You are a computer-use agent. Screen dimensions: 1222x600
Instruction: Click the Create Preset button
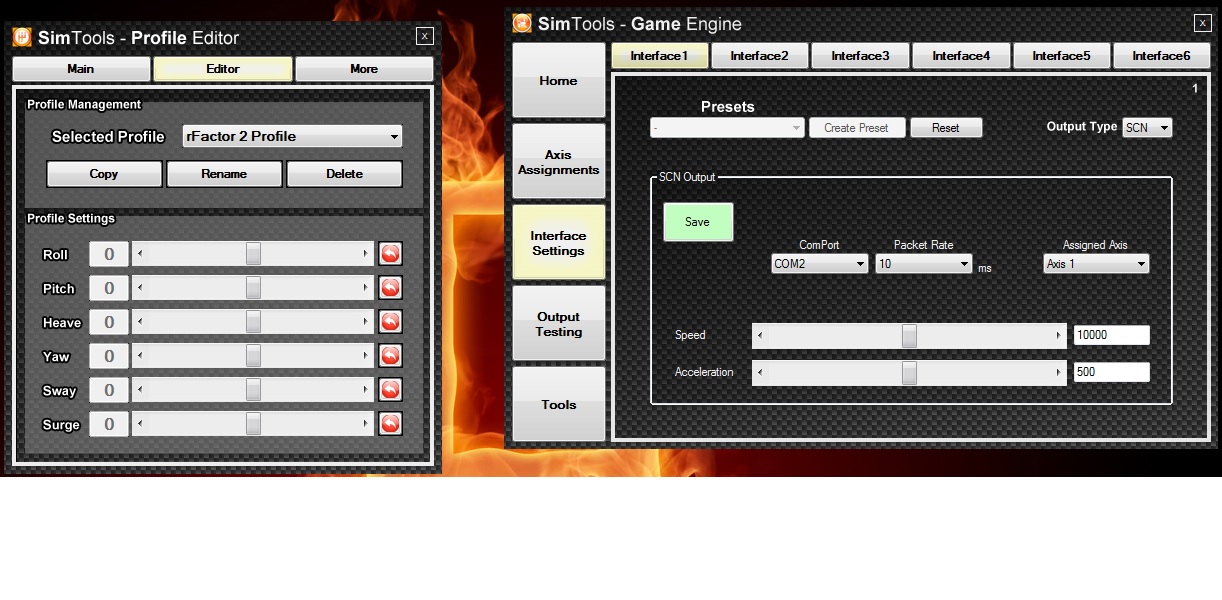coord(857,128)
